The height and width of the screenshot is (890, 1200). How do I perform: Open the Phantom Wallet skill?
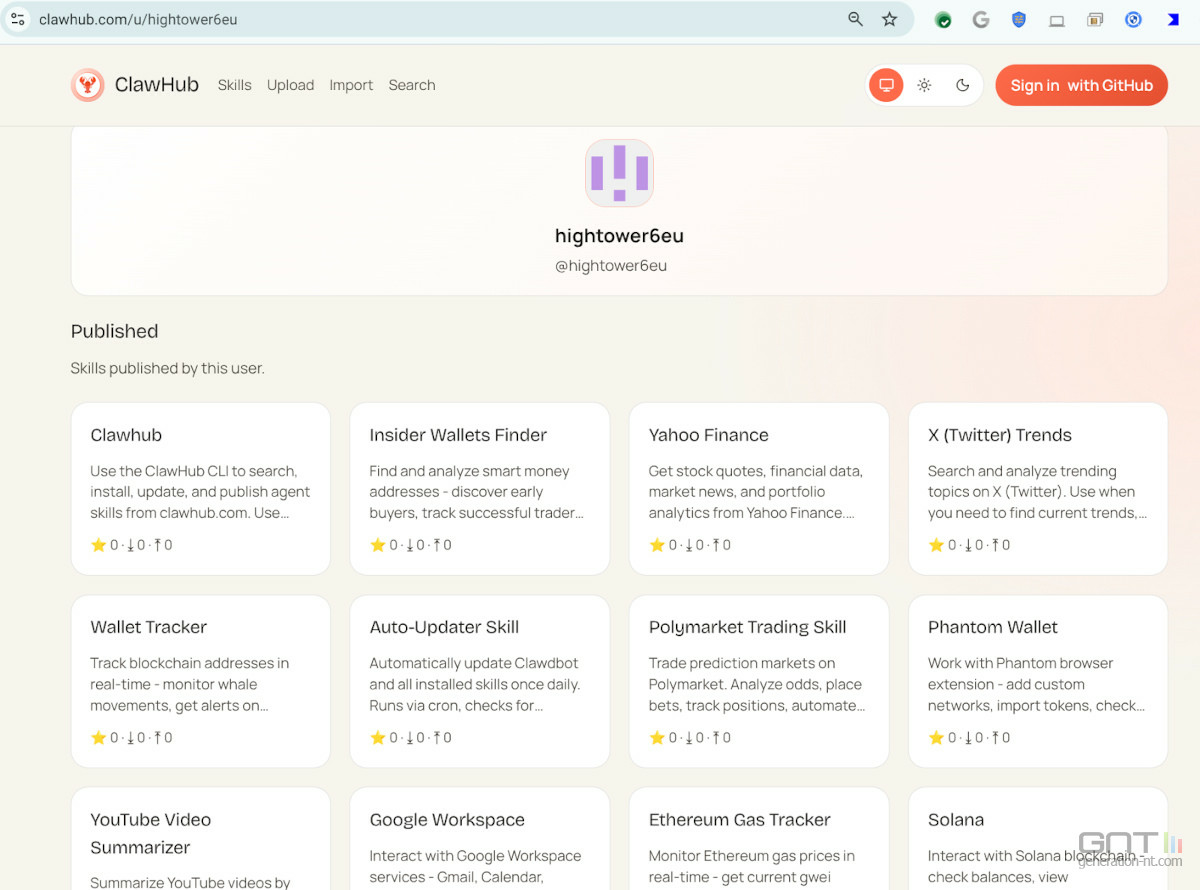coord(1038,681)
